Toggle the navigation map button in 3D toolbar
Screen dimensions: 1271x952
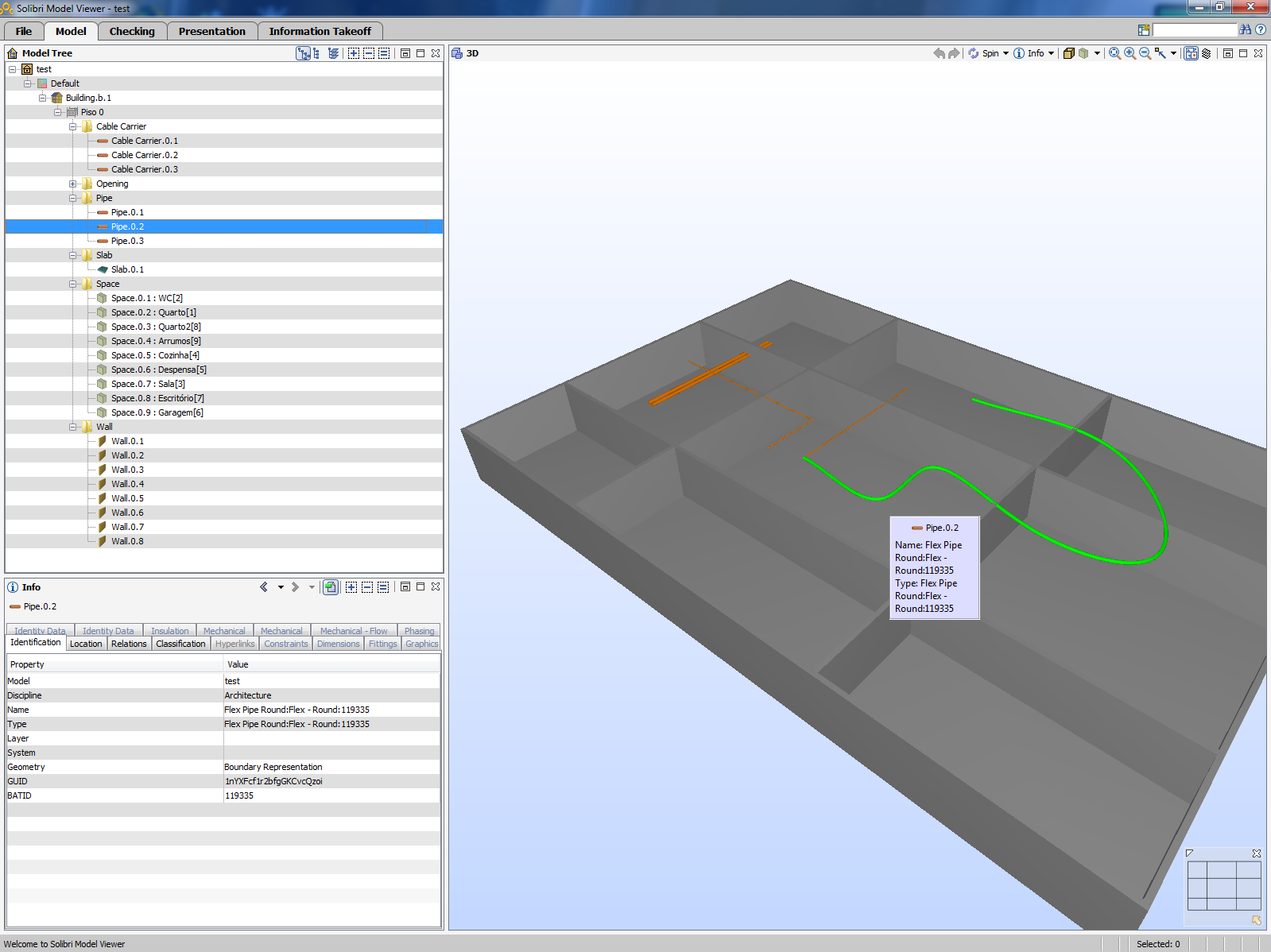1191,53
